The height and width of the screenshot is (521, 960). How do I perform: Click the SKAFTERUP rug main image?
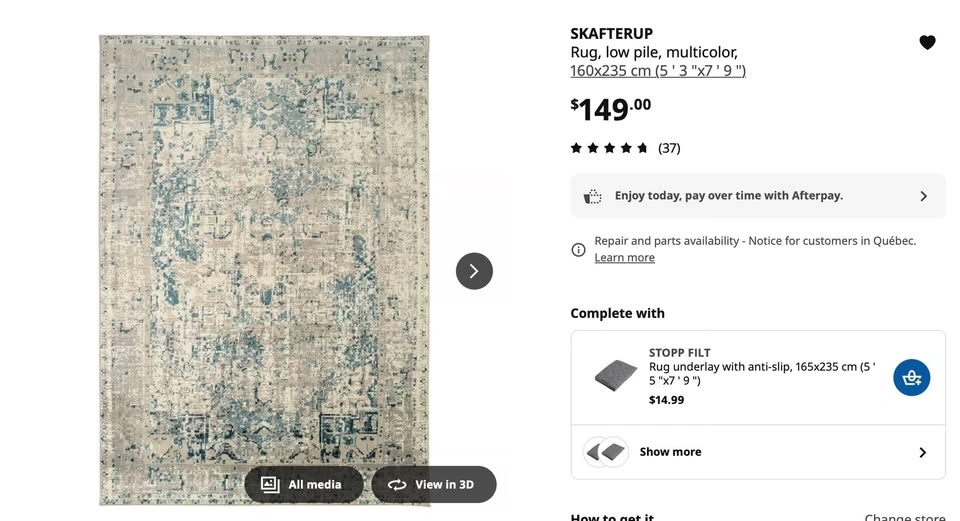tap(264, 270)
